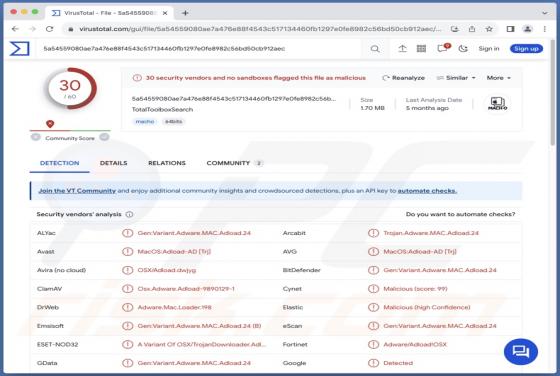The height and width of the screenshot is (376, 560).
Task: Click the ESET-NOD32 detection result text
Action: pos(202,345)
